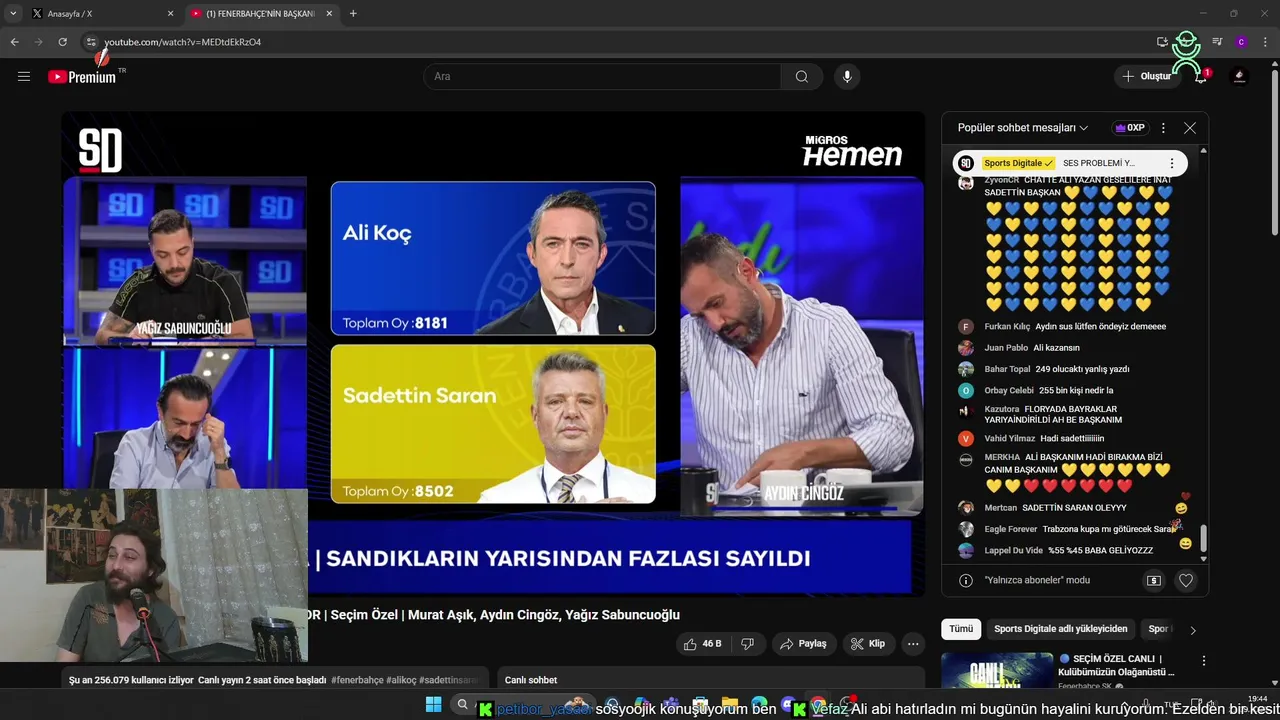
Task: Open the YouTube hamburger guide menu
Action: pyautogui.click(x=24, y=76)
